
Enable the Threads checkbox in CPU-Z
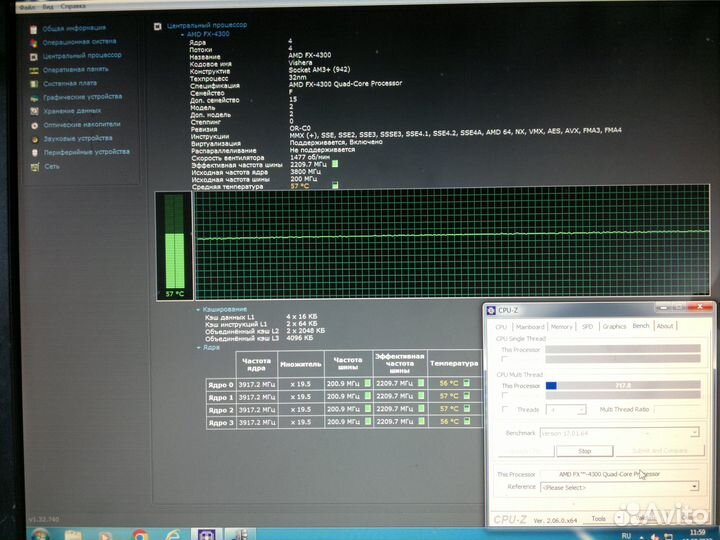pos(505,409)
